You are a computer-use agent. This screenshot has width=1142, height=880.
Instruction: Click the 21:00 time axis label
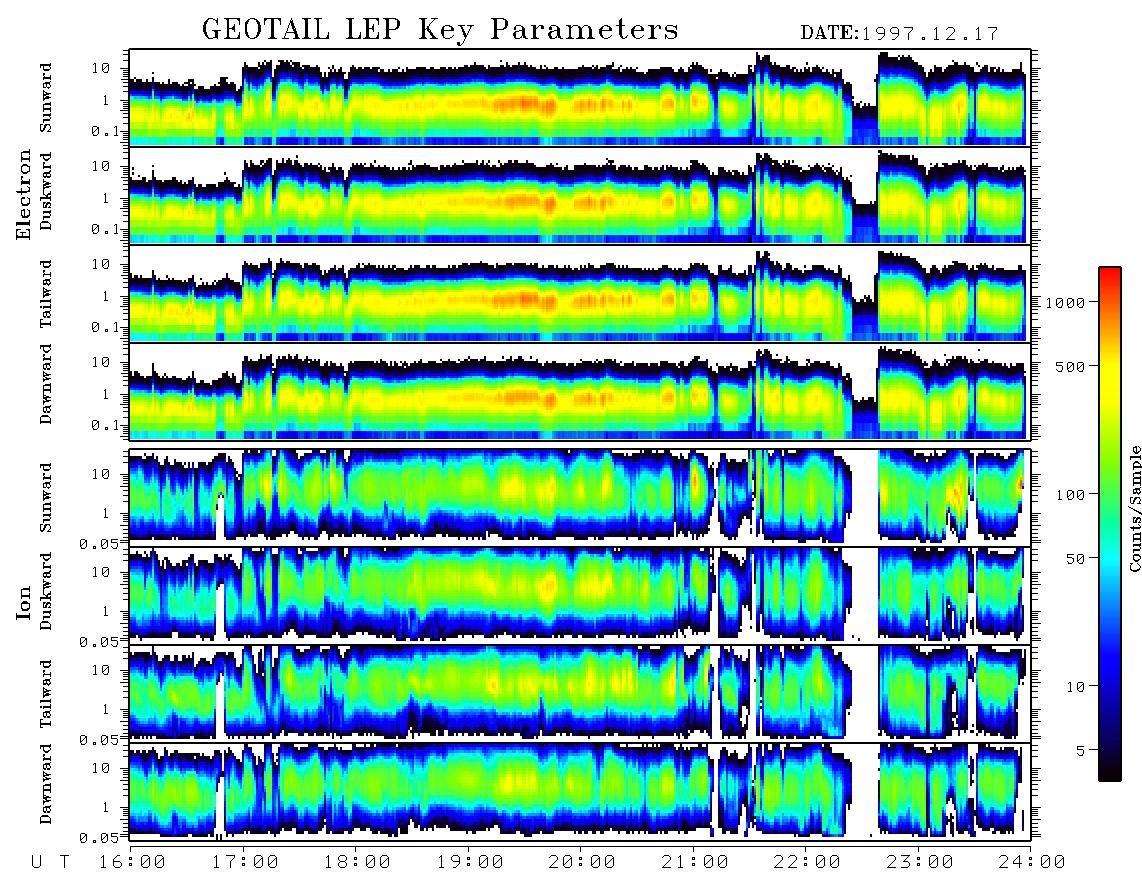tap(695, 862)
